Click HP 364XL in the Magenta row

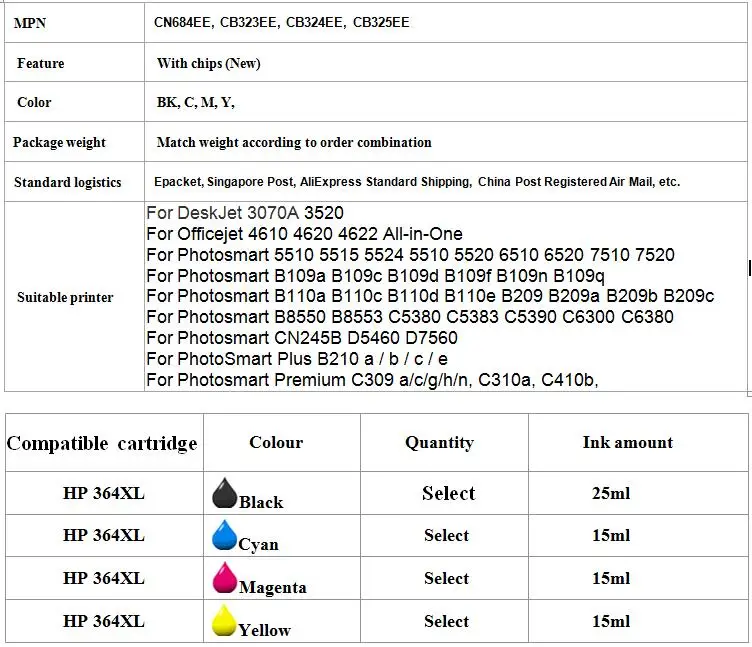coord(104,578)
